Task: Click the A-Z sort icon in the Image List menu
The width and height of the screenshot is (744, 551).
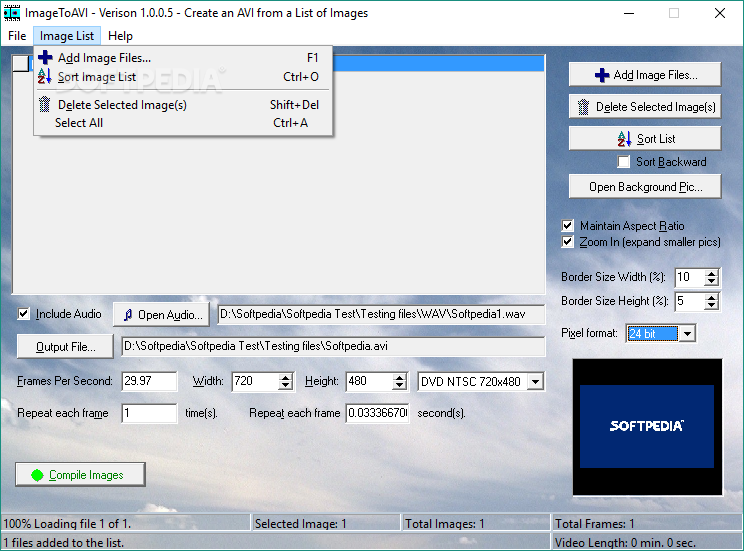Action: [45, 76]
